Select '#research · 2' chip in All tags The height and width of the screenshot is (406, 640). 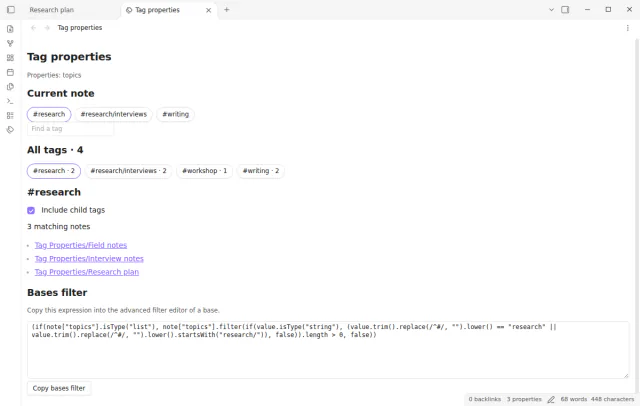pyautogui.click(x=54, y=171)
